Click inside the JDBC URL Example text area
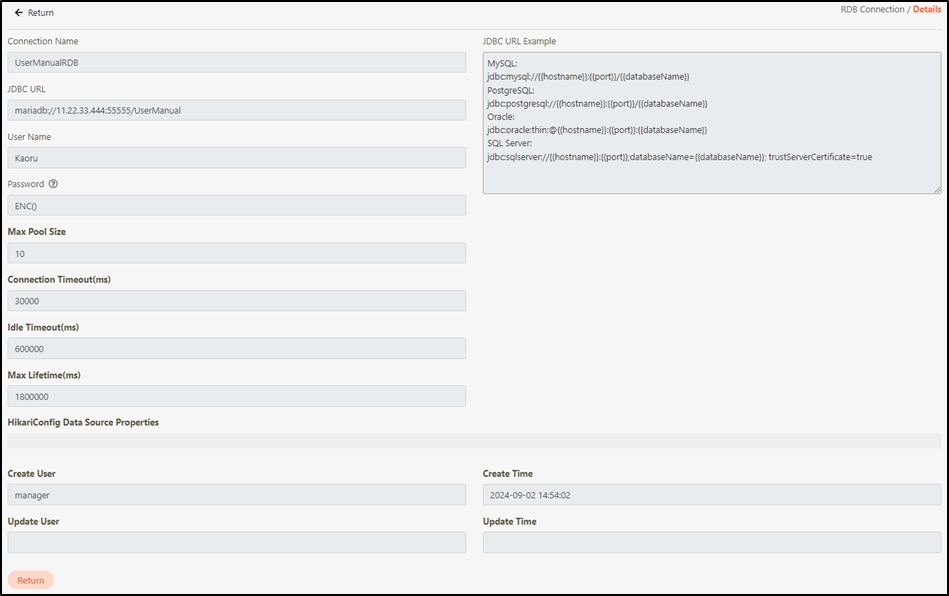 click(x=711, y=122)
